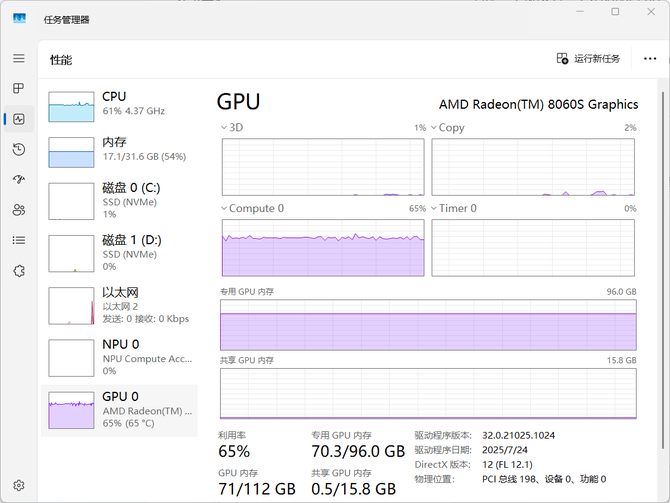Open the Timer 0 engine dropdown

434,209
